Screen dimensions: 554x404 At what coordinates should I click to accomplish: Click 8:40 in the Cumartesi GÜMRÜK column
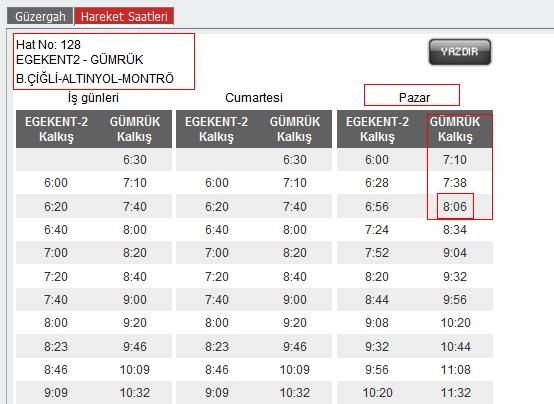click(295, 276)
